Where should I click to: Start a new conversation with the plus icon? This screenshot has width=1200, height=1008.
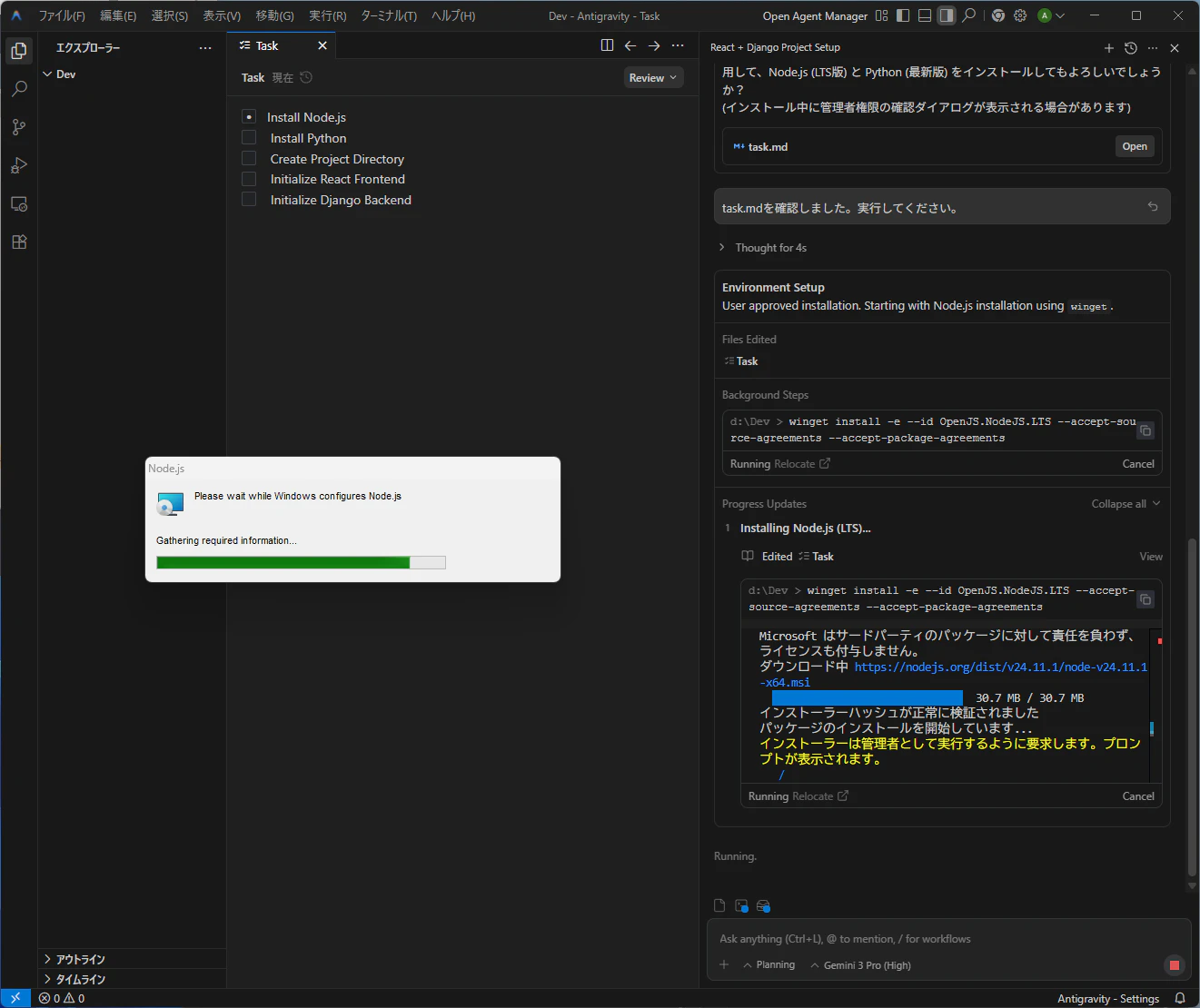click(x=1109, y=48)
